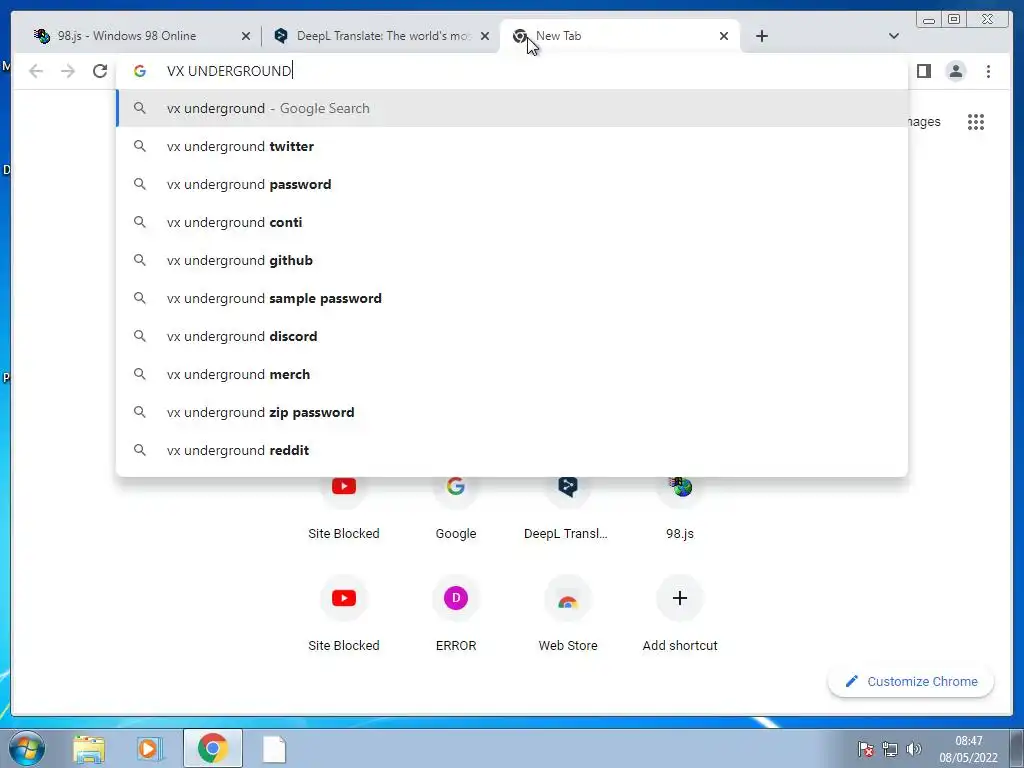Pick 'vx underground discord' suggestion
This screenshot has width=1024, height=768.
[x=512, y=336]
